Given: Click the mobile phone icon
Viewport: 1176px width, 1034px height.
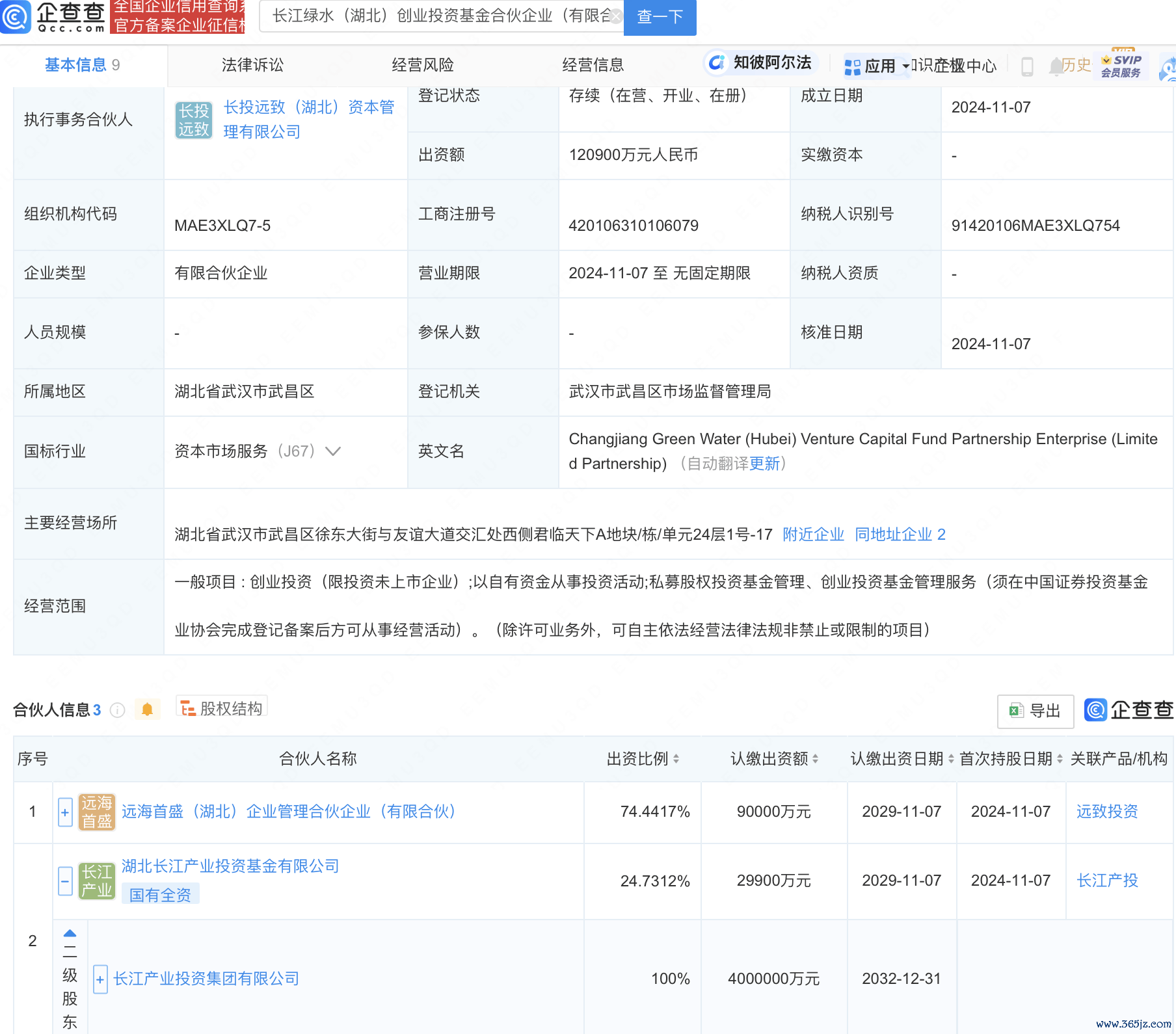Looking at the screenshot, I should coord(1027,66).
